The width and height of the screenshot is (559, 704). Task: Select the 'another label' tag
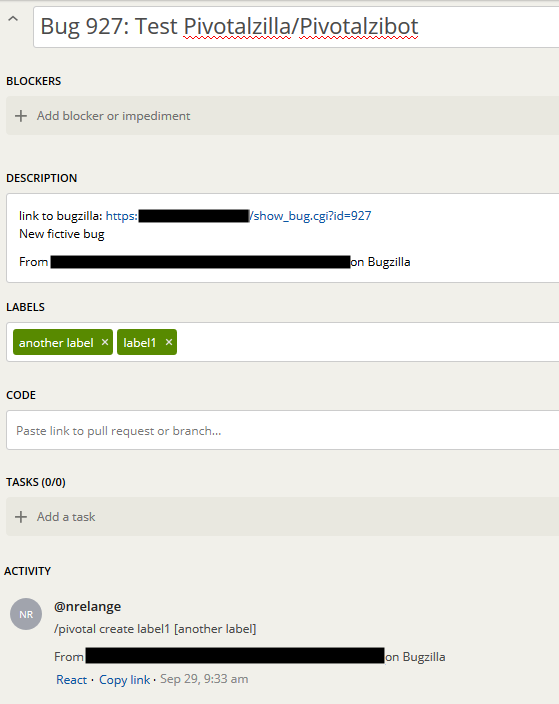[56, 343]
